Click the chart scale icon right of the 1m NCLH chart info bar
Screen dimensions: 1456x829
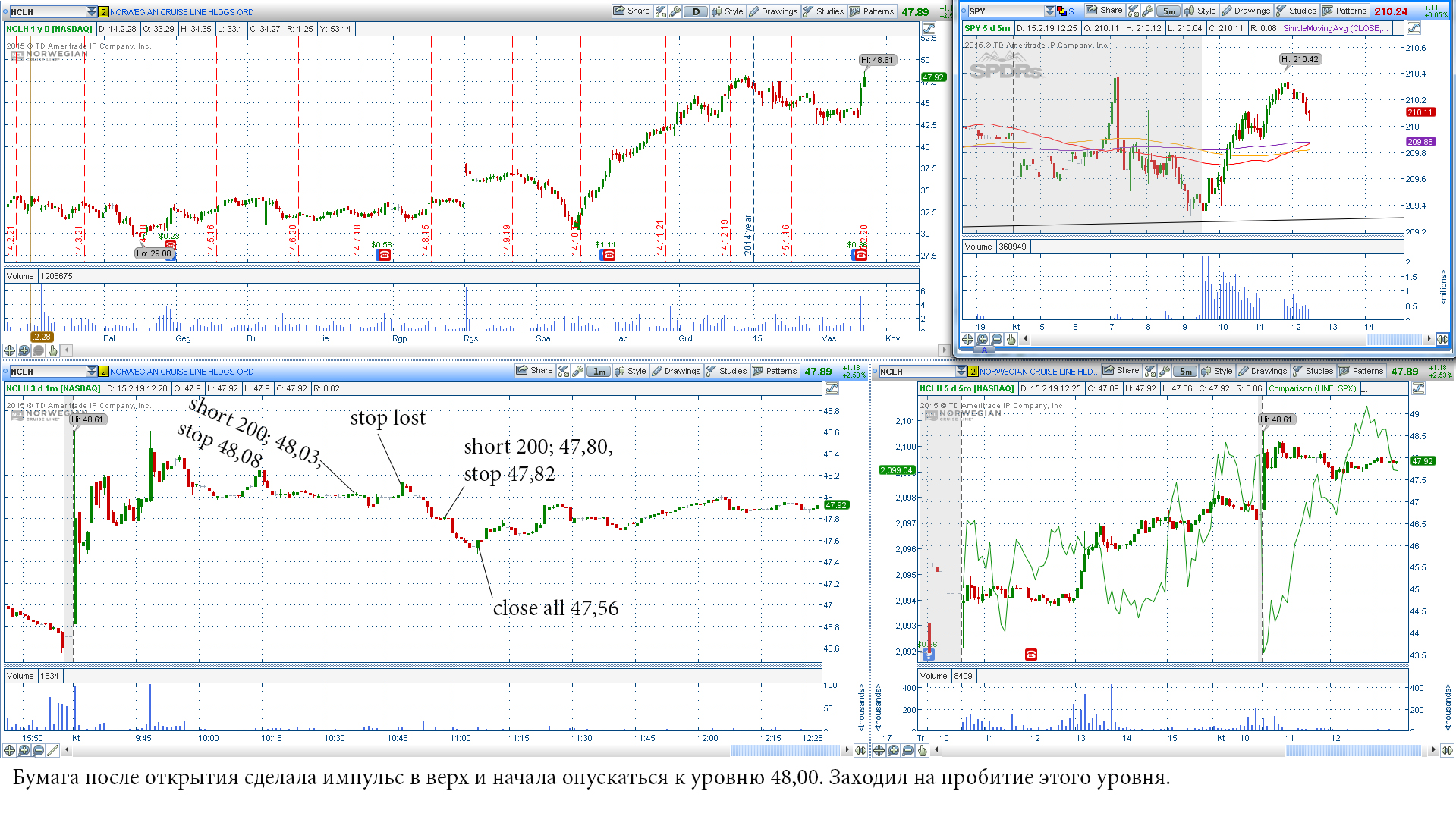click(x=832, y=388)
